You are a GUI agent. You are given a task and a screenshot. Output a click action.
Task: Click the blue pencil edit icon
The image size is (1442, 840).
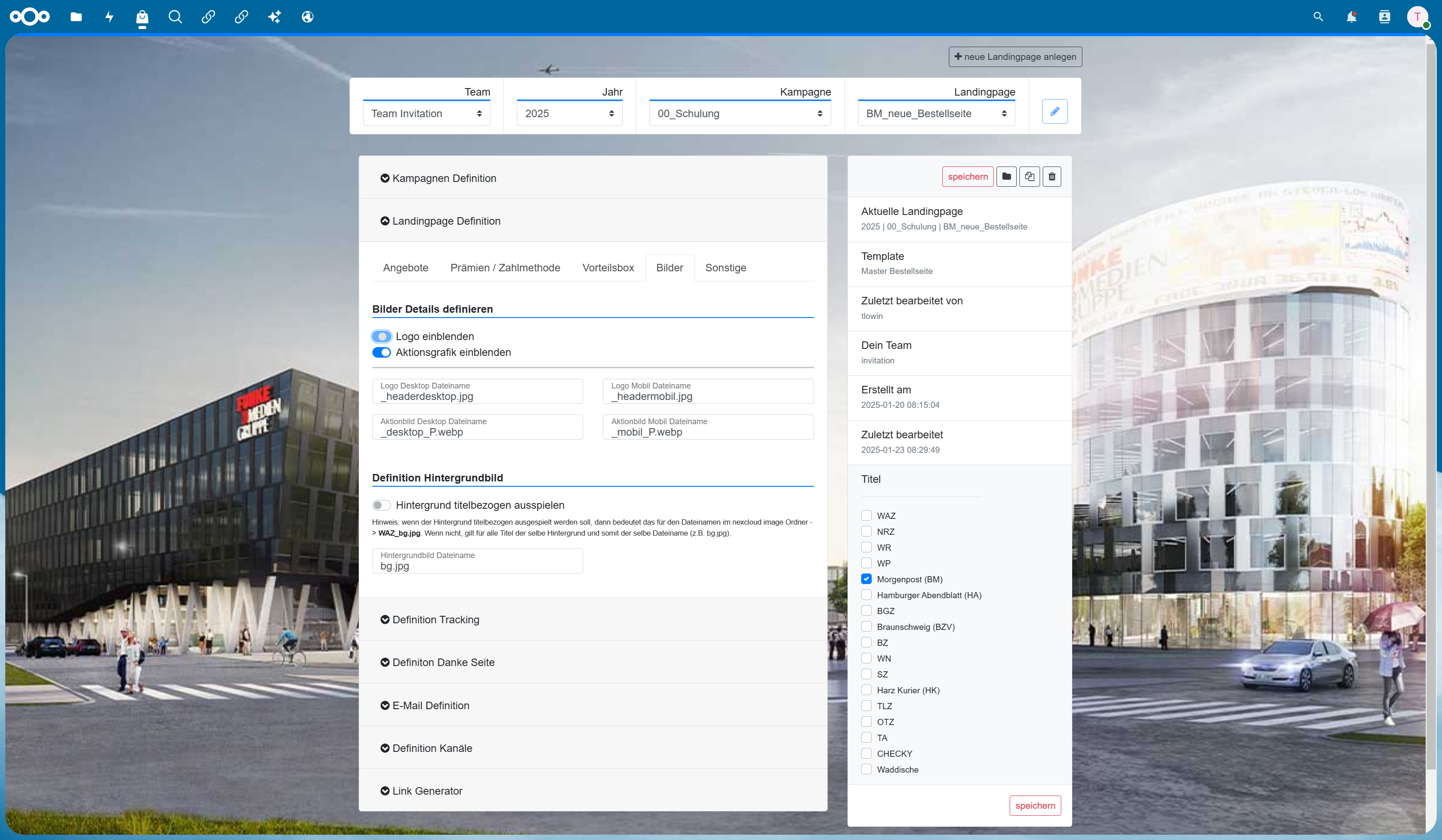click(1055, 111)
